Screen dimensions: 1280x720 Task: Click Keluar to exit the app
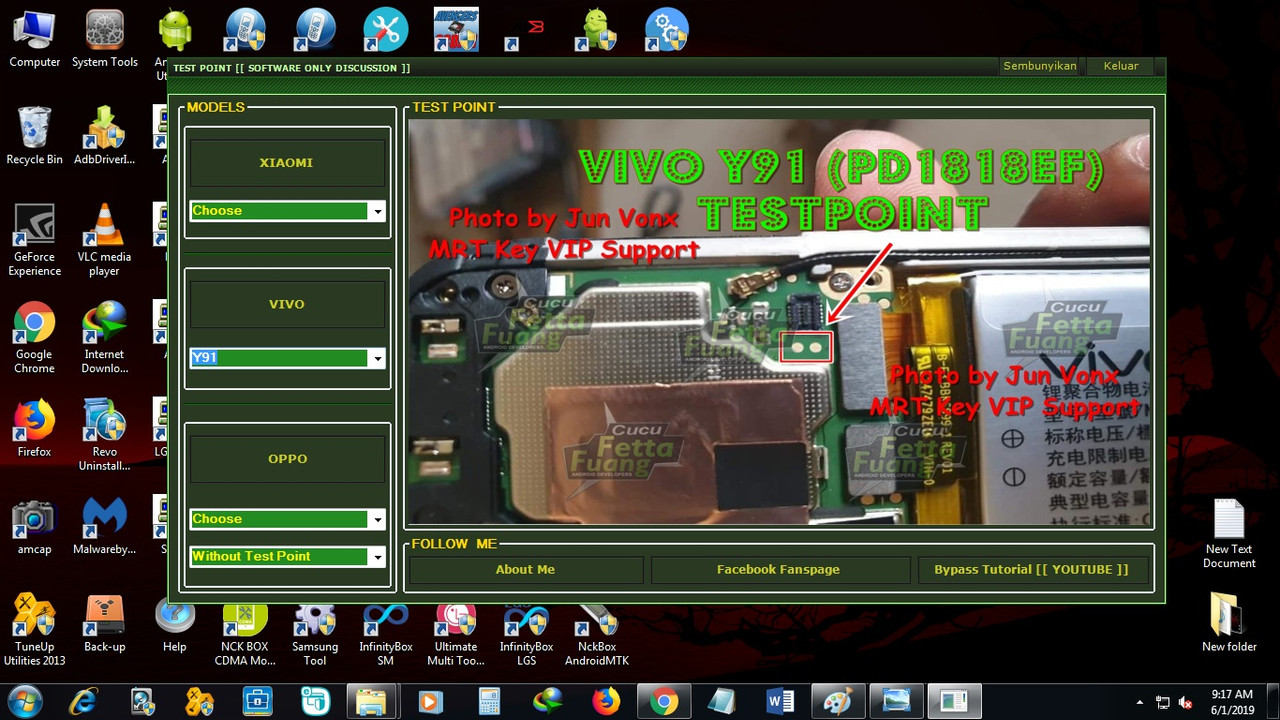1121,66
